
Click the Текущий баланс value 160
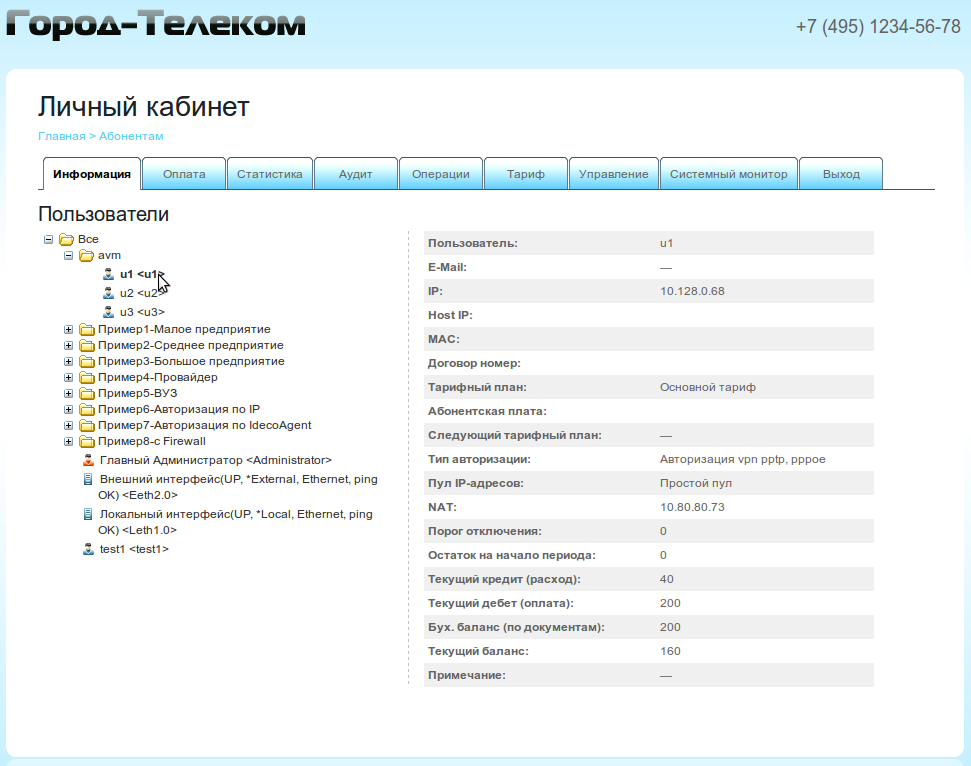click(x=670, y=651)
